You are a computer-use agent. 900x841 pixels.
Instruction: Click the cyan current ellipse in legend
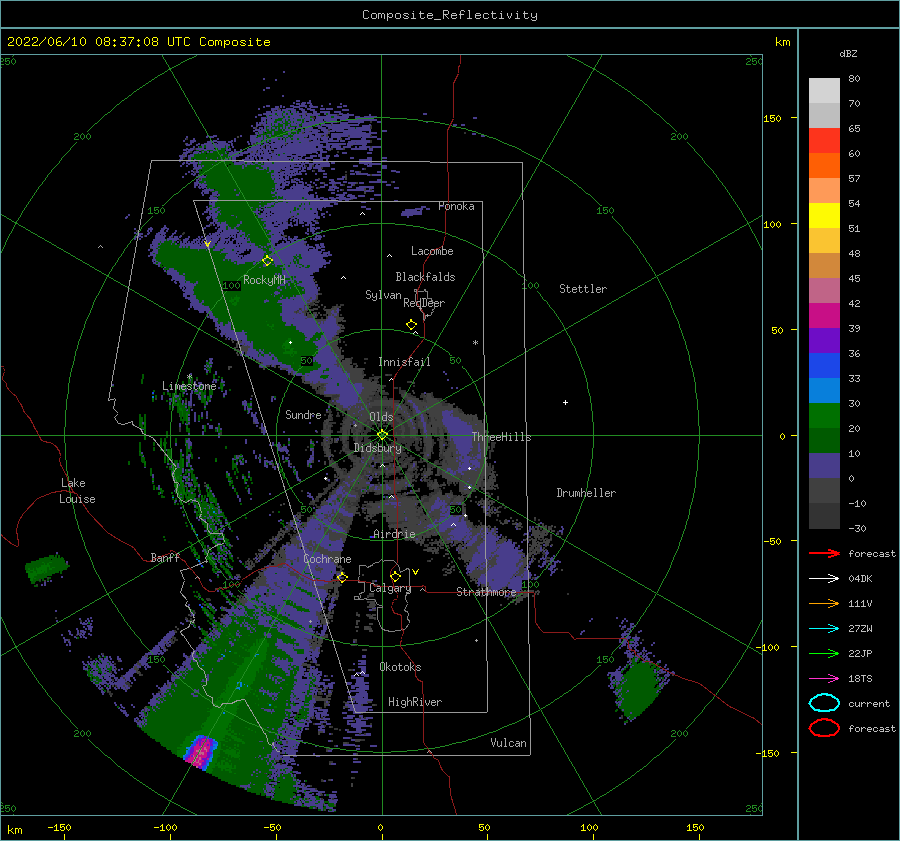click(824, 703)
